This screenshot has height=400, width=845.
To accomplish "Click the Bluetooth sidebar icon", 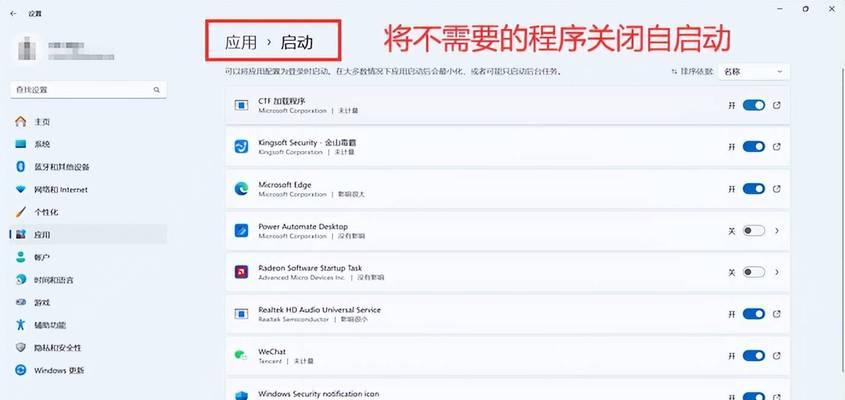I will coord(20,167).
